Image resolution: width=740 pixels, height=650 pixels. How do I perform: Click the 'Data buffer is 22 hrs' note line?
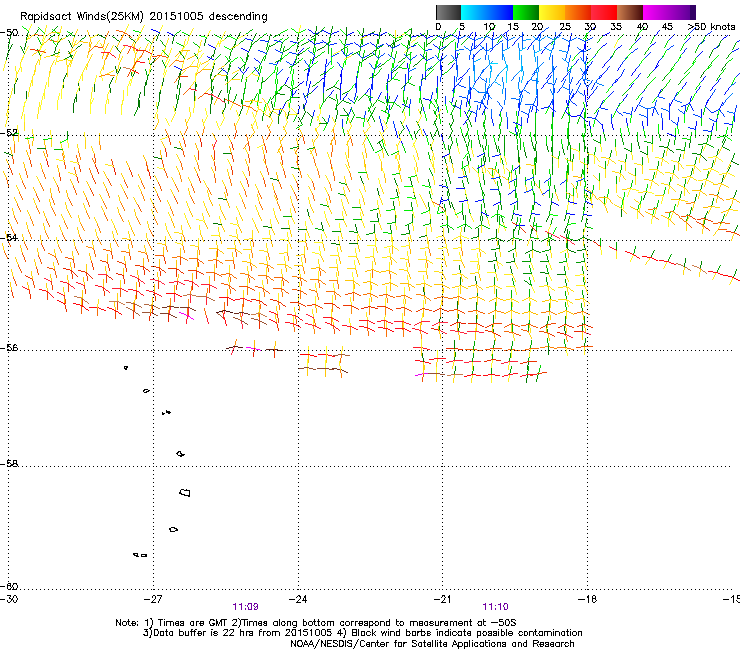tap(363, 633)
